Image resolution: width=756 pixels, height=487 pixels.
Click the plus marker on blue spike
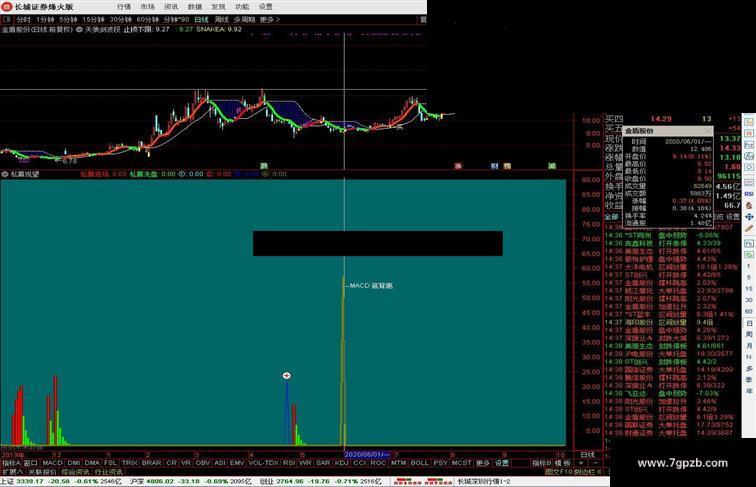coord(286,375)
